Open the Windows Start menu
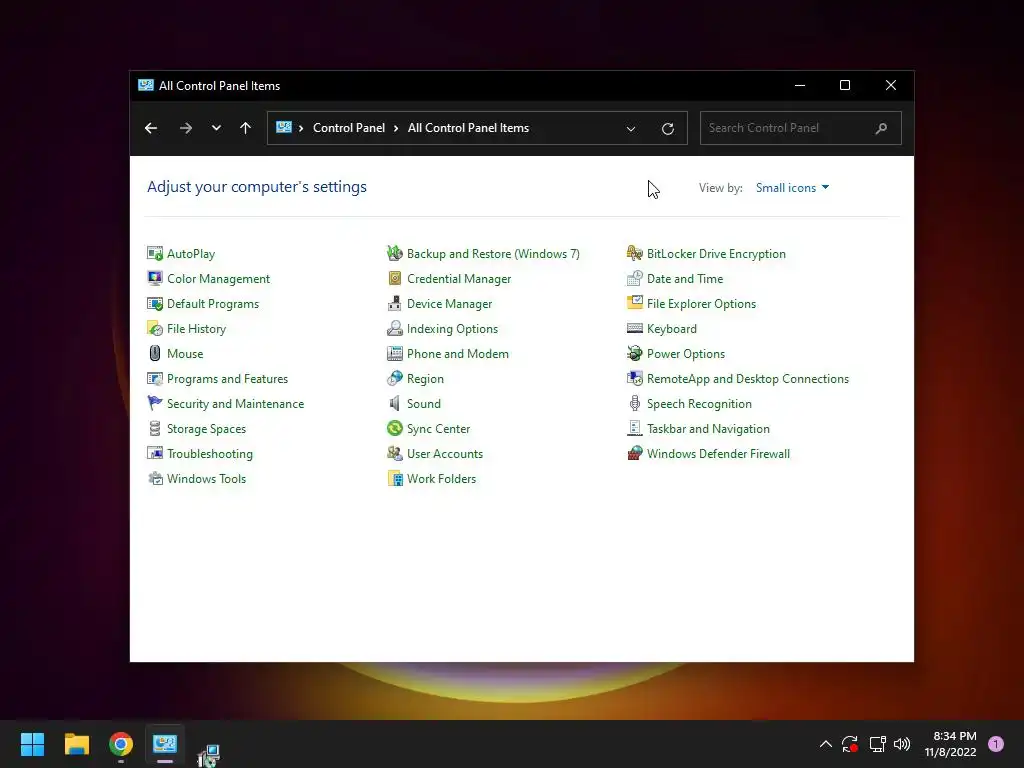 [32, 744]
